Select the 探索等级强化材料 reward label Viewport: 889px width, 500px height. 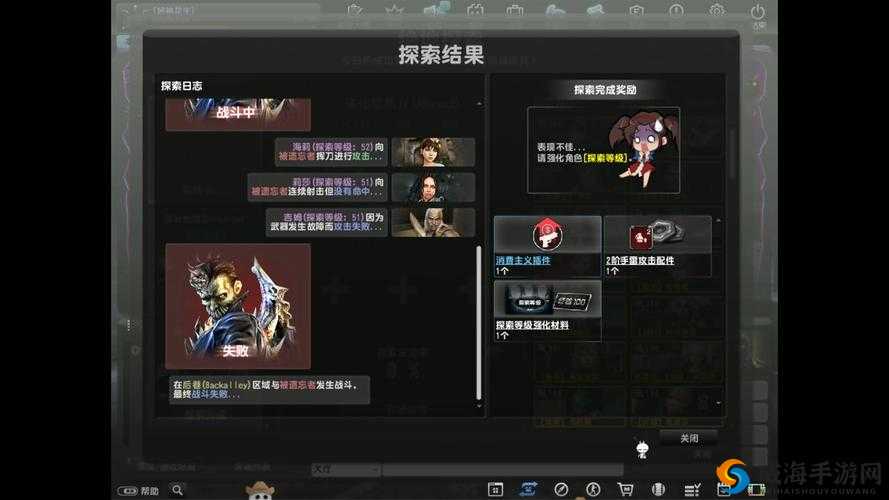pos(532,325)
